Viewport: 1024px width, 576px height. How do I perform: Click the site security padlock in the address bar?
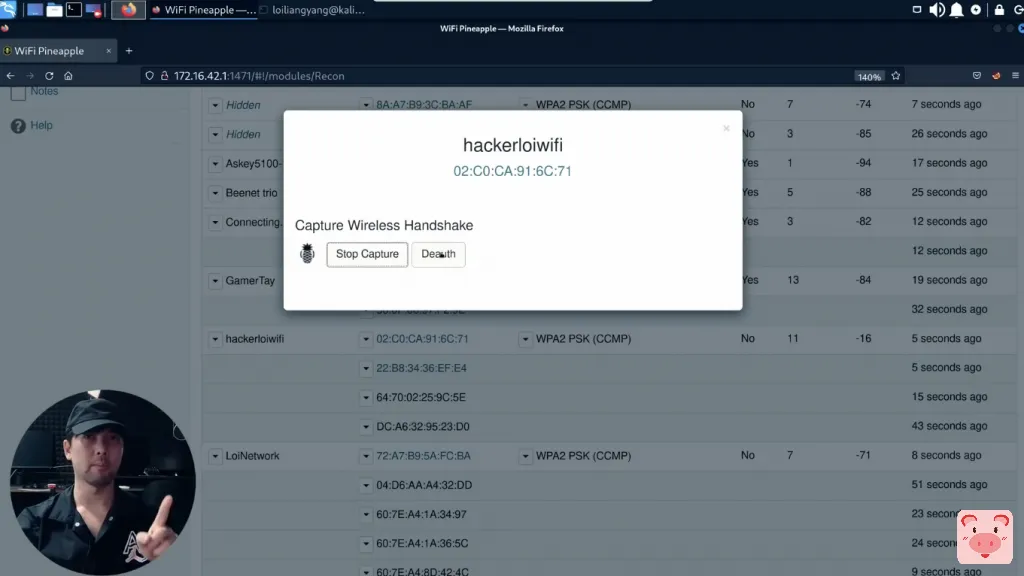pos(165,76)
